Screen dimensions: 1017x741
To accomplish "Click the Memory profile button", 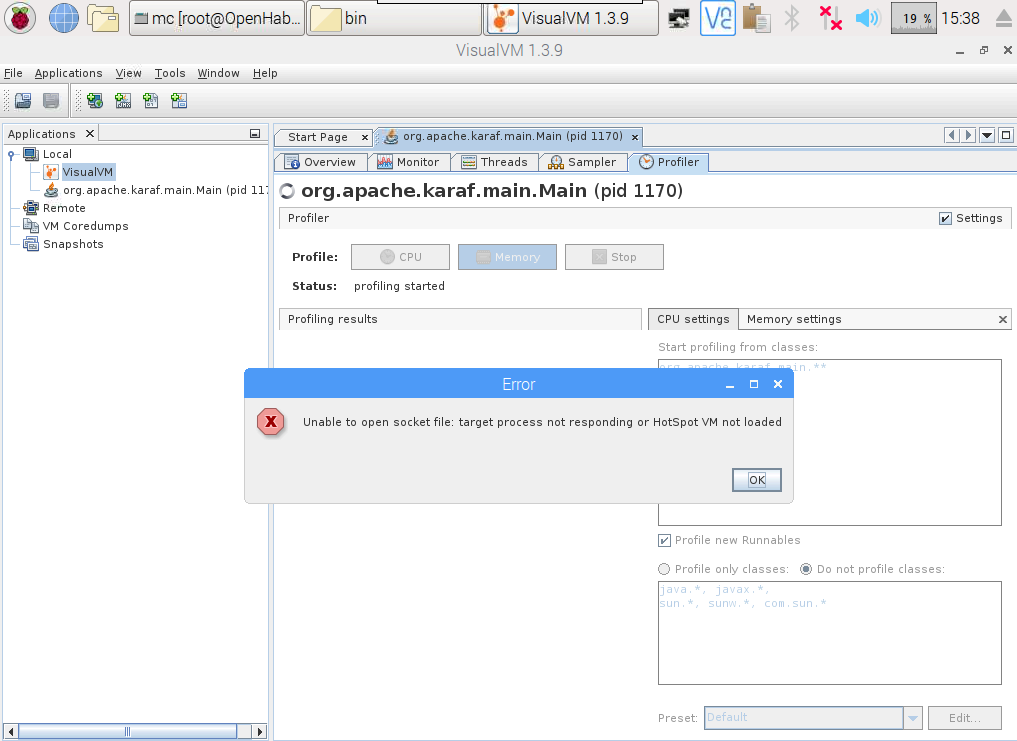I will point(507,257).
